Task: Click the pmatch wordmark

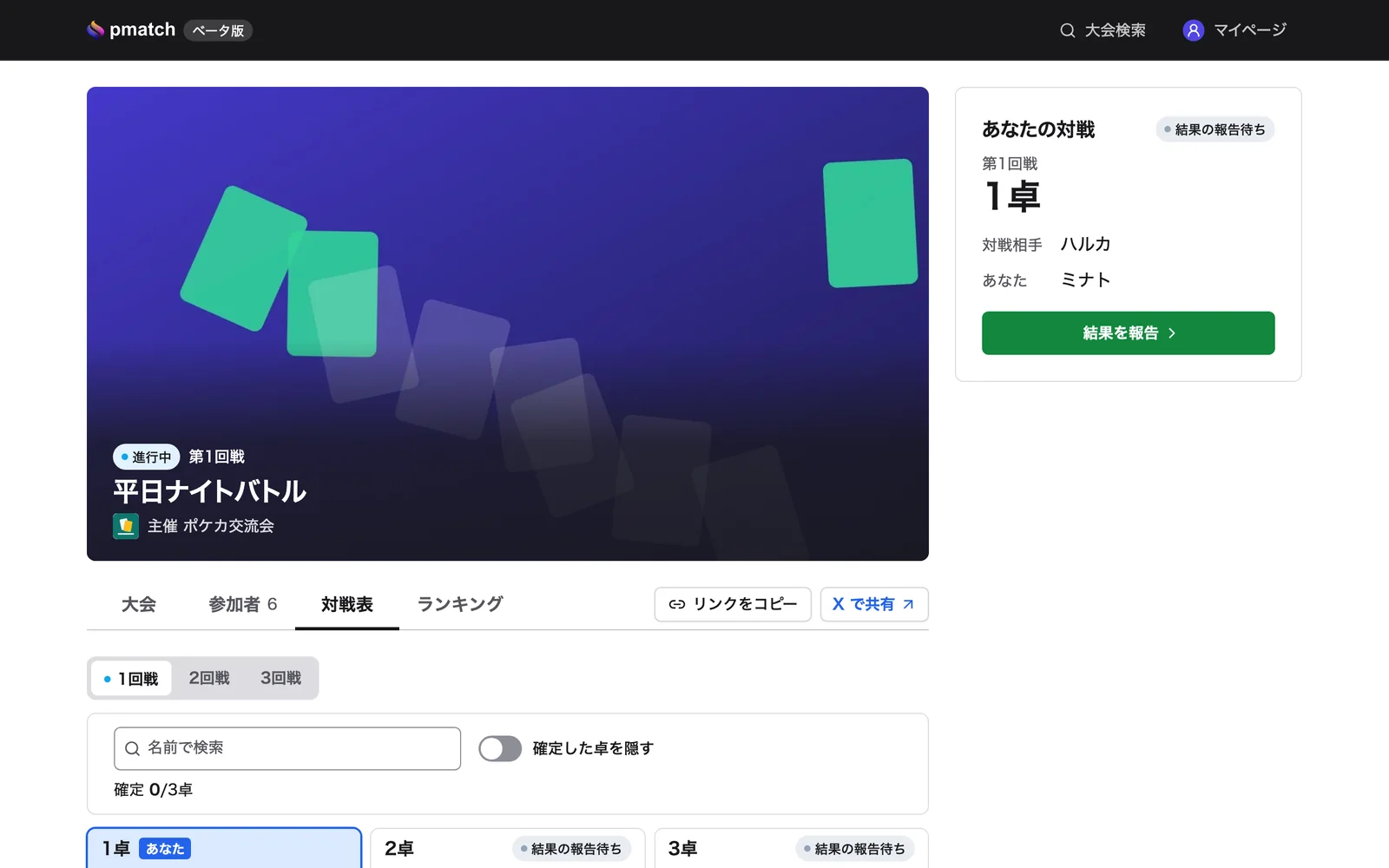Action: [x=142, y=30]
